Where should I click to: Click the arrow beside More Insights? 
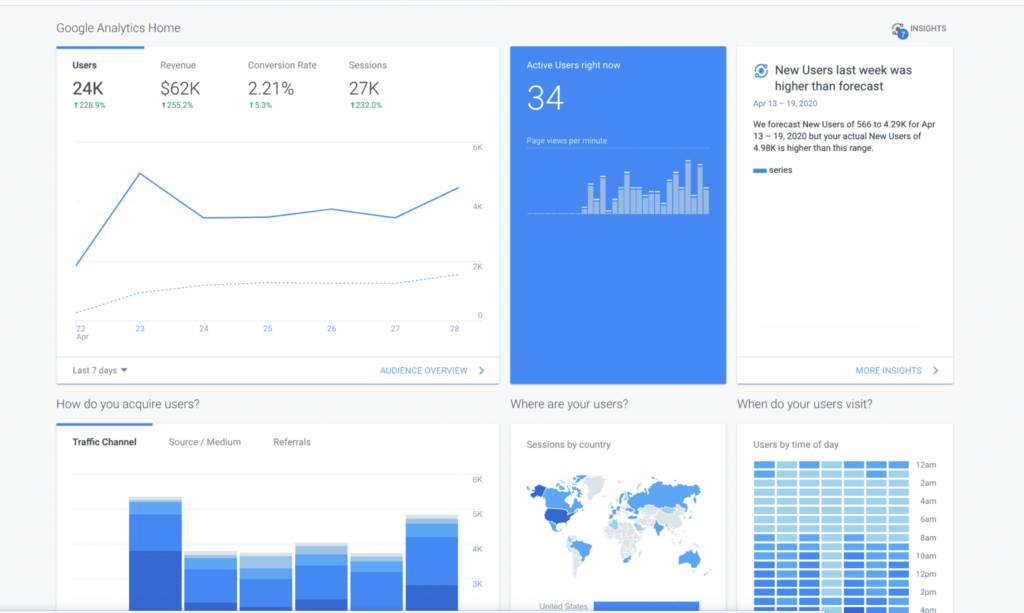pos(936,371)
